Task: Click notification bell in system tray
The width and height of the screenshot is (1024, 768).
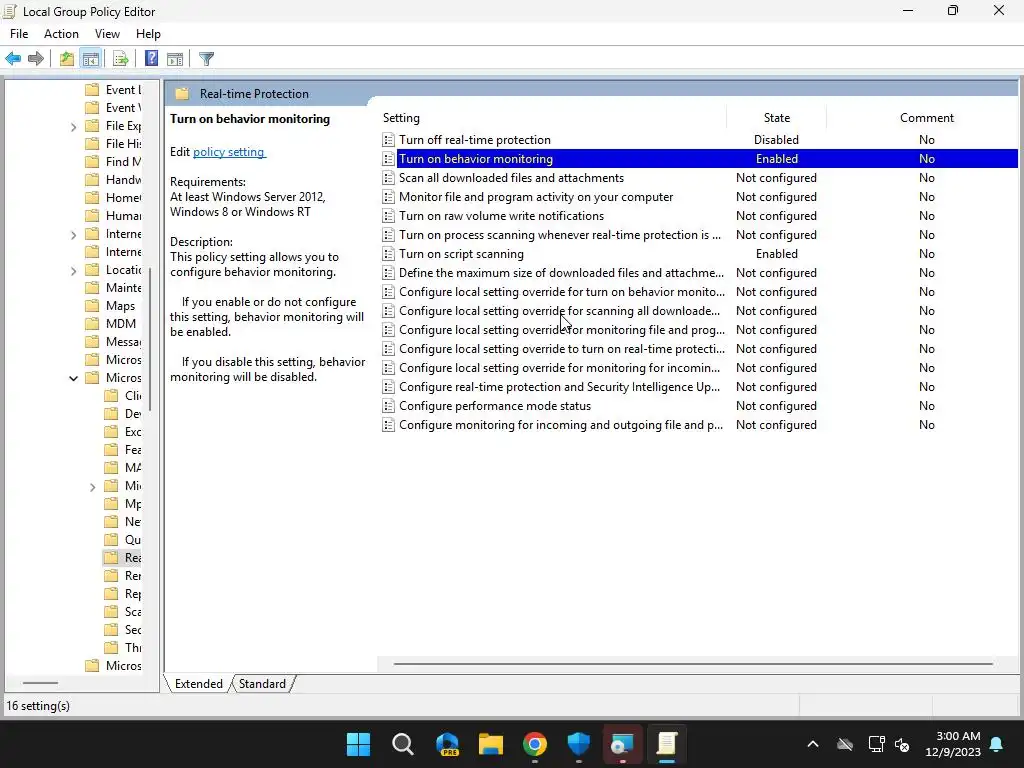Action: tap(997, 744)
